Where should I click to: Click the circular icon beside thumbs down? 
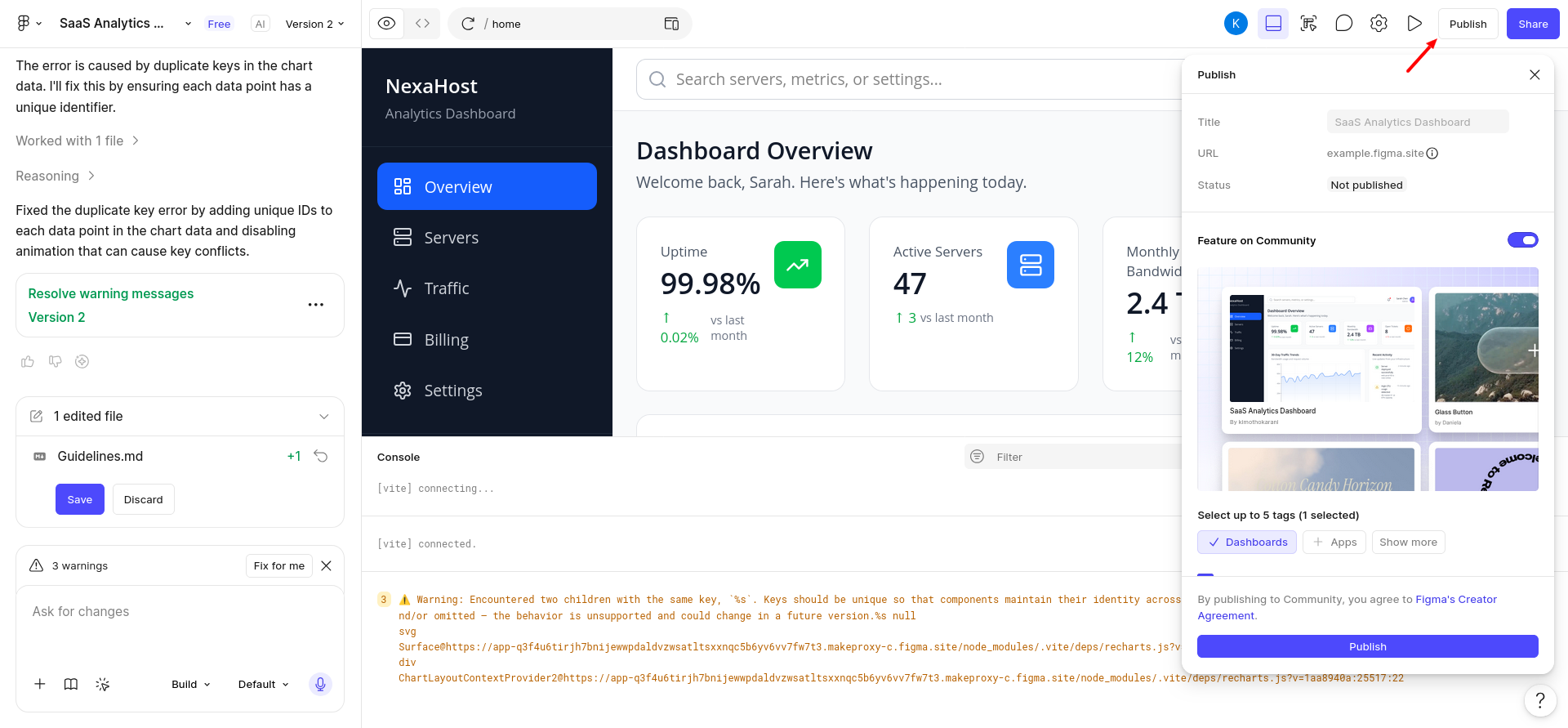tap(82, 361)
